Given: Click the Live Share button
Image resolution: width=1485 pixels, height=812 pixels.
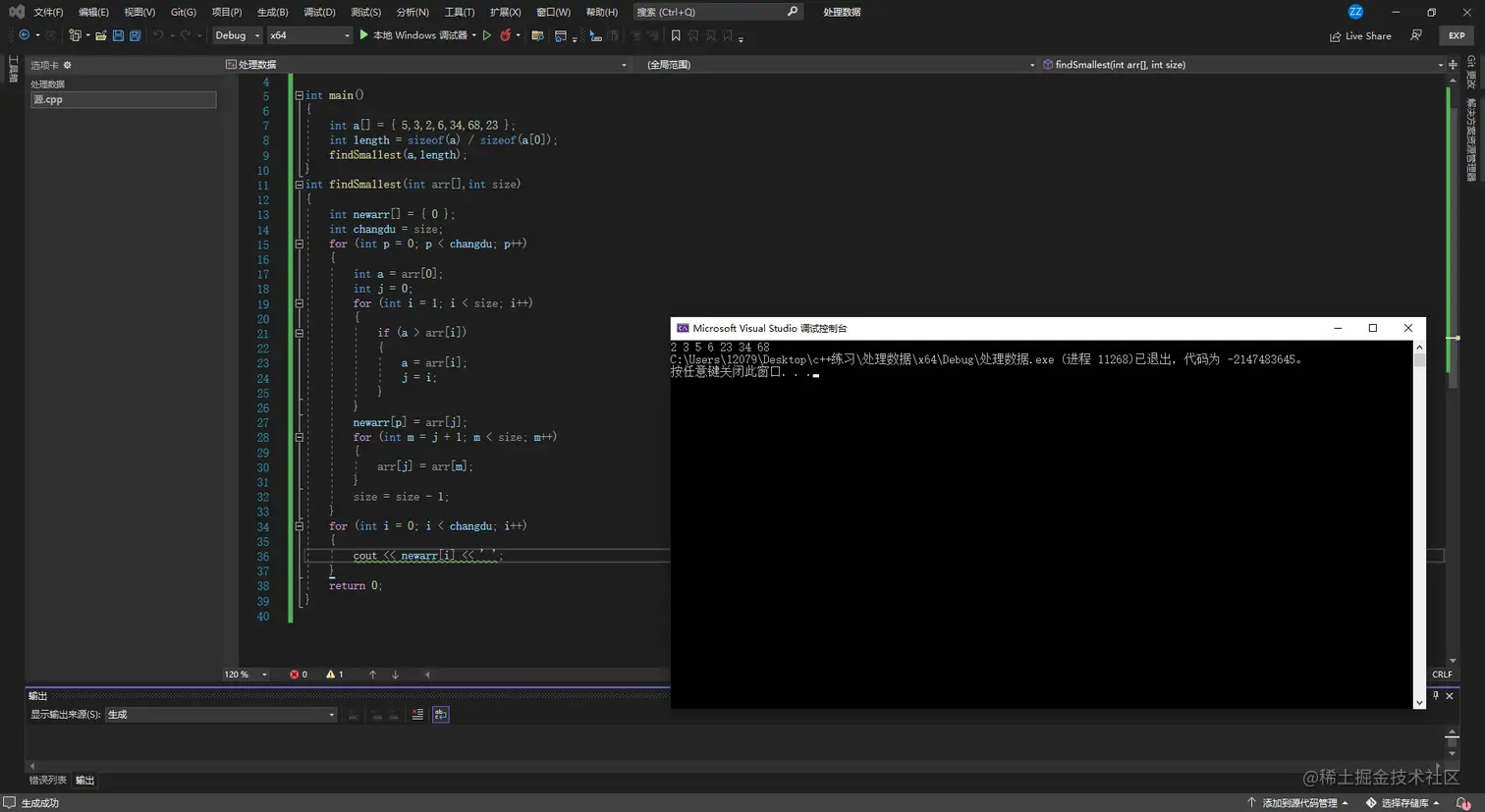Looking at the screenshot, I should (1360, 36).
